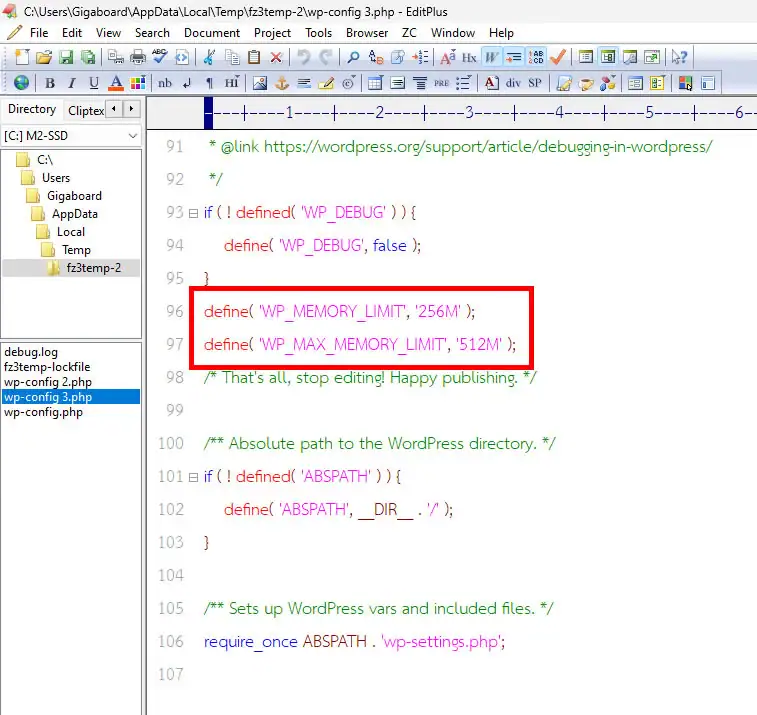The image size is (757, 715).
Task: Open the special character dropdown
Action: pos(349,83)
